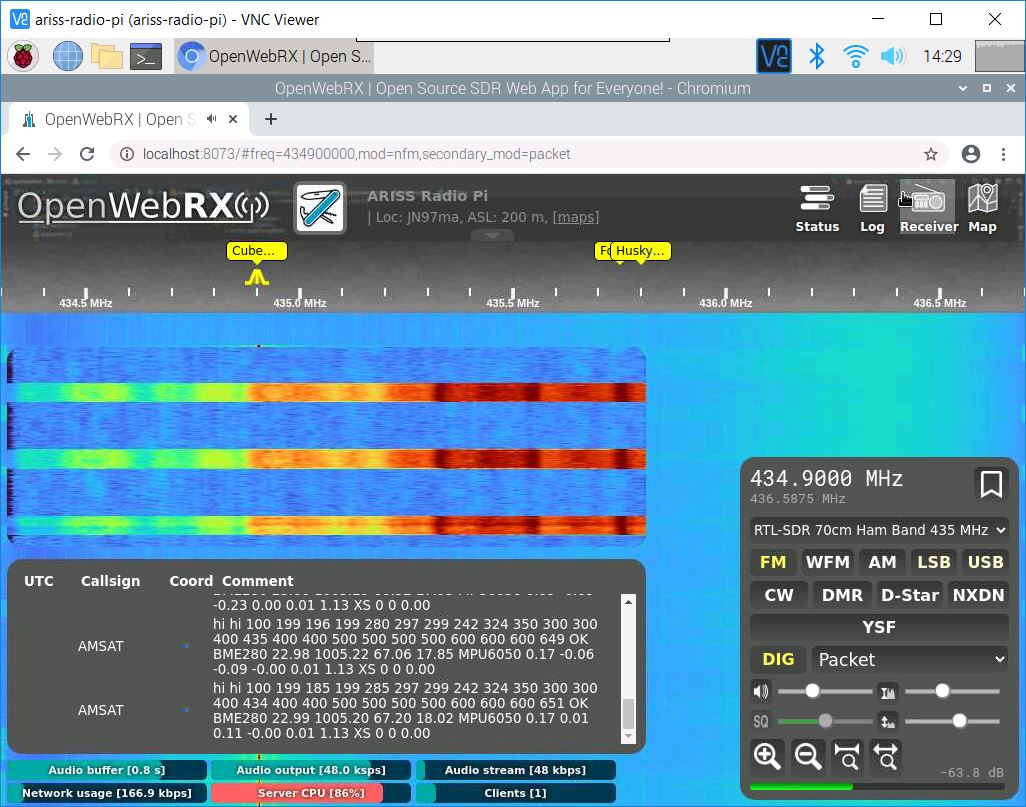Open Chromium user profile icon
The height and width of the screenshot is (807, 1026).
point(970,154)
